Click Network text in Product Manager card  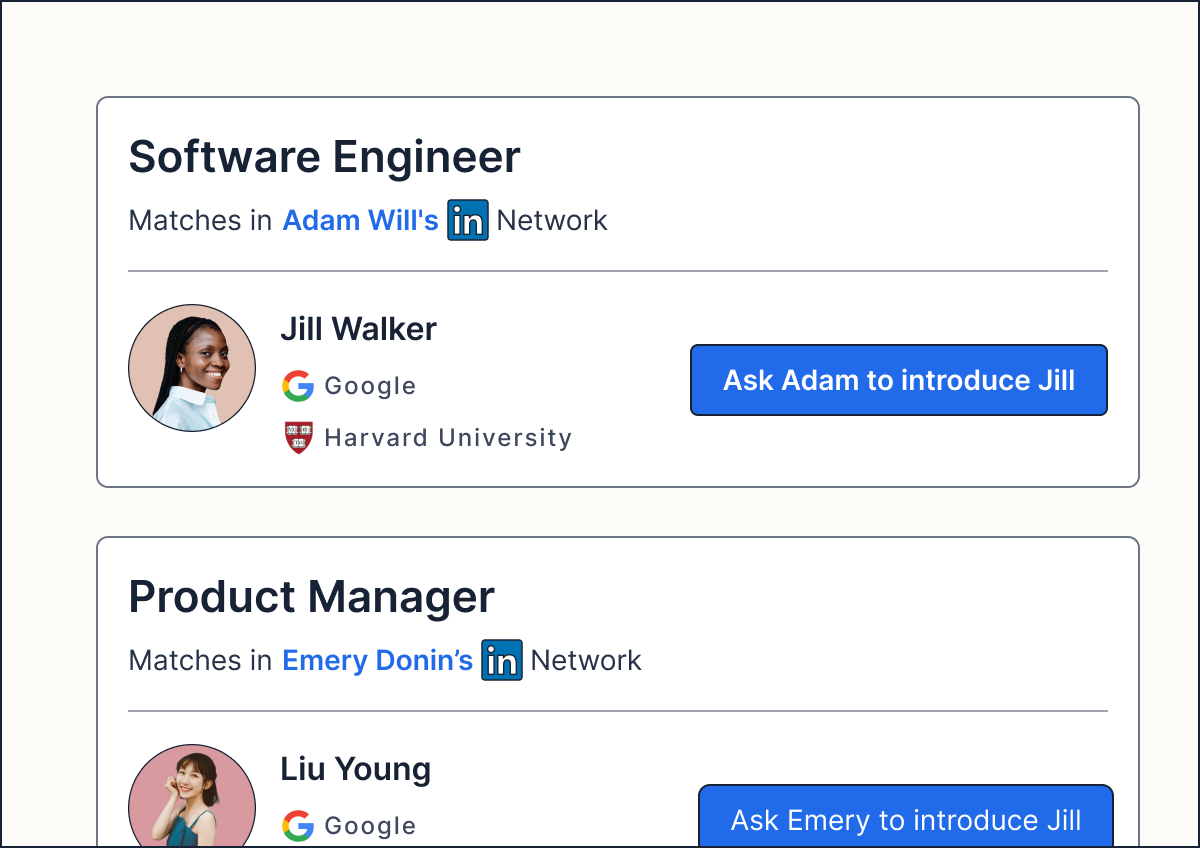tap(586, 660)
